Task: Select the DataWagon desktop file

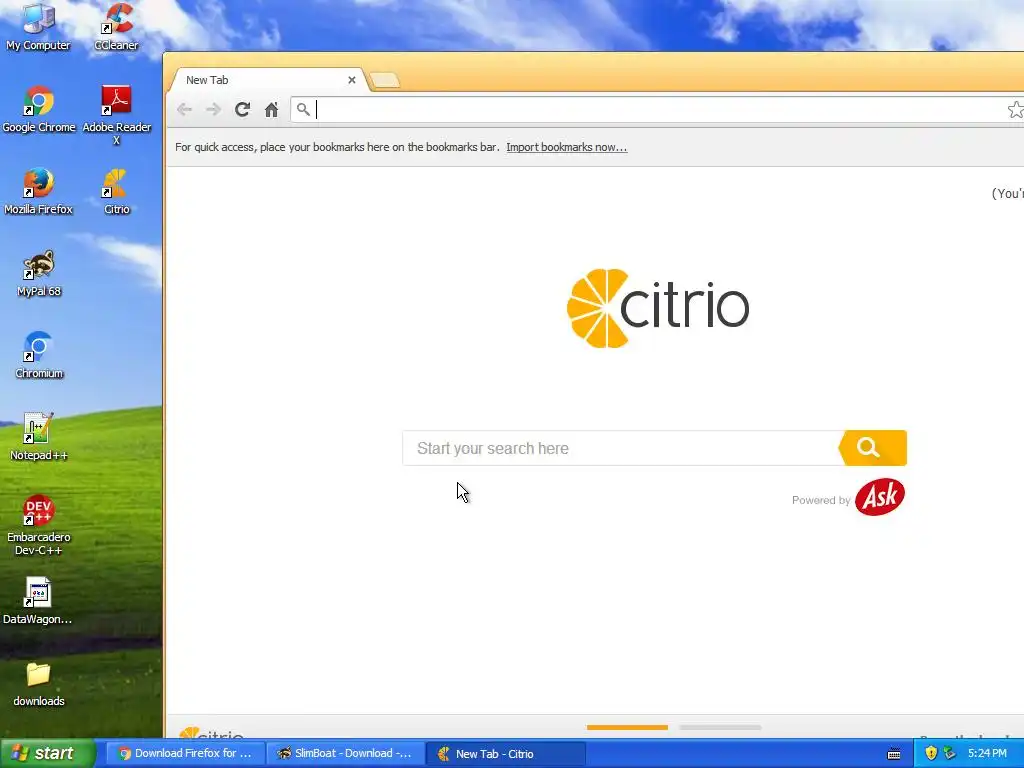Action: point(39,601)
